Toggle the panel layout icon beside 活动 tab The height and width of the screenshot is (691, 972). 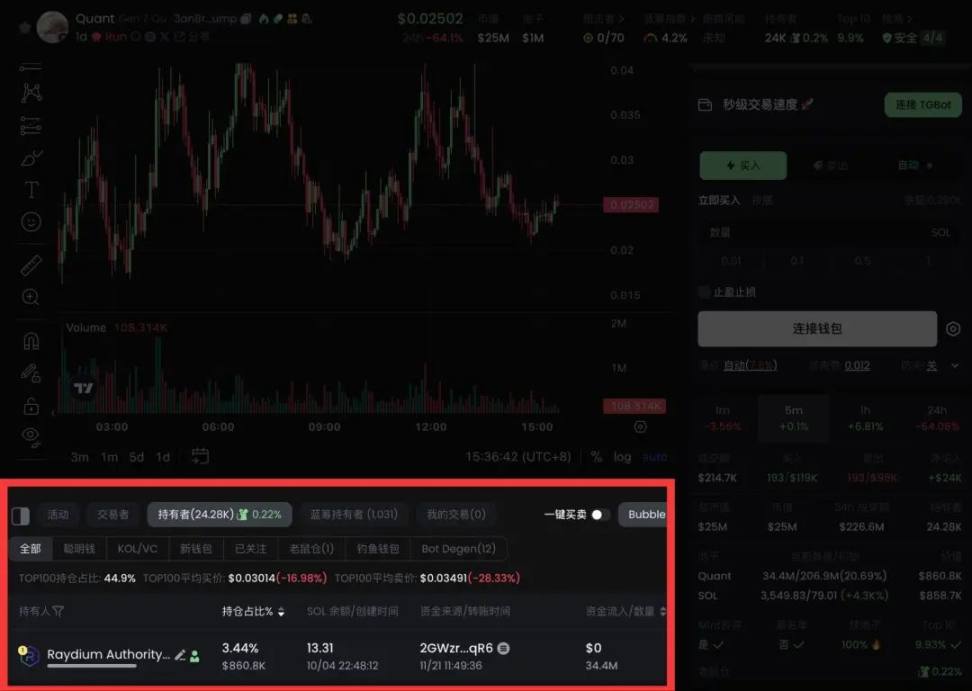click(x=20, y=515)
